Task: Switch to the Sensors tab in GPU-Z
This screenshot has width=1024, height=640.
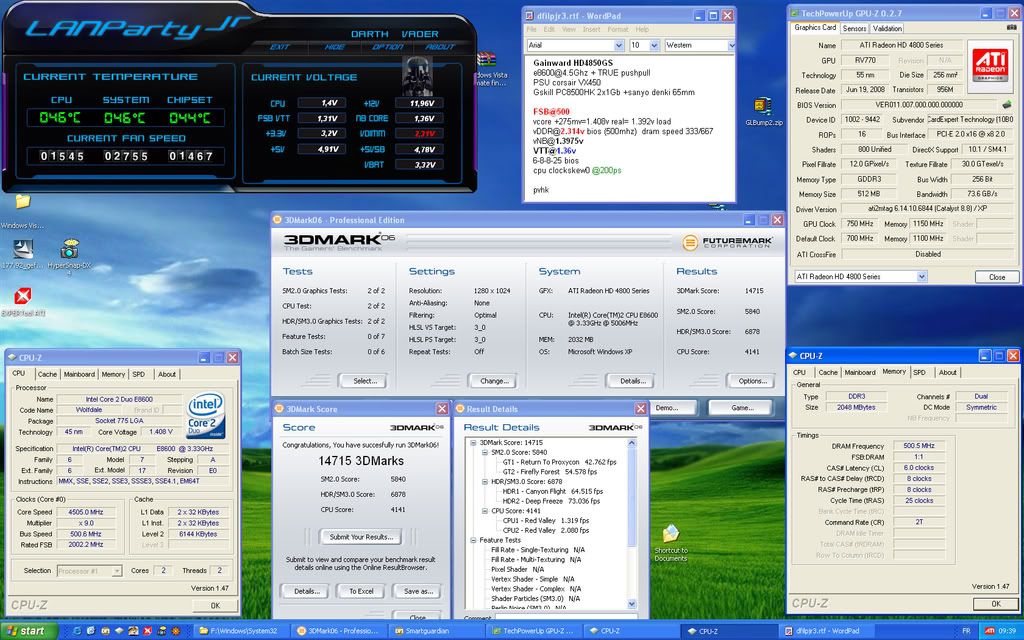Action: [854, 29]
